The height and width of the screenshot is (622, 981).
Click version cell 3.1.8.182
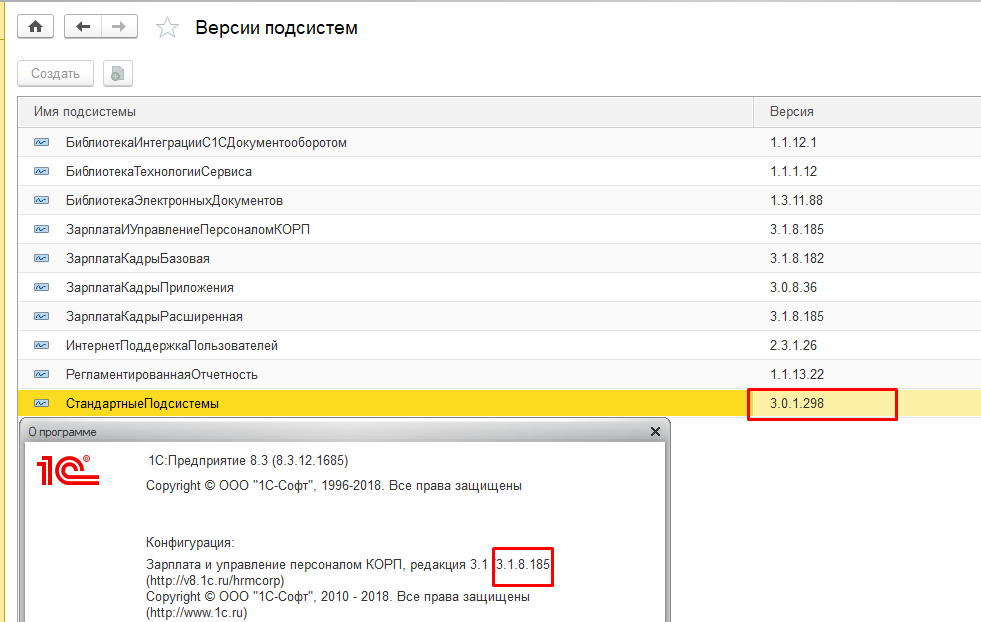[x=796, y=258]
